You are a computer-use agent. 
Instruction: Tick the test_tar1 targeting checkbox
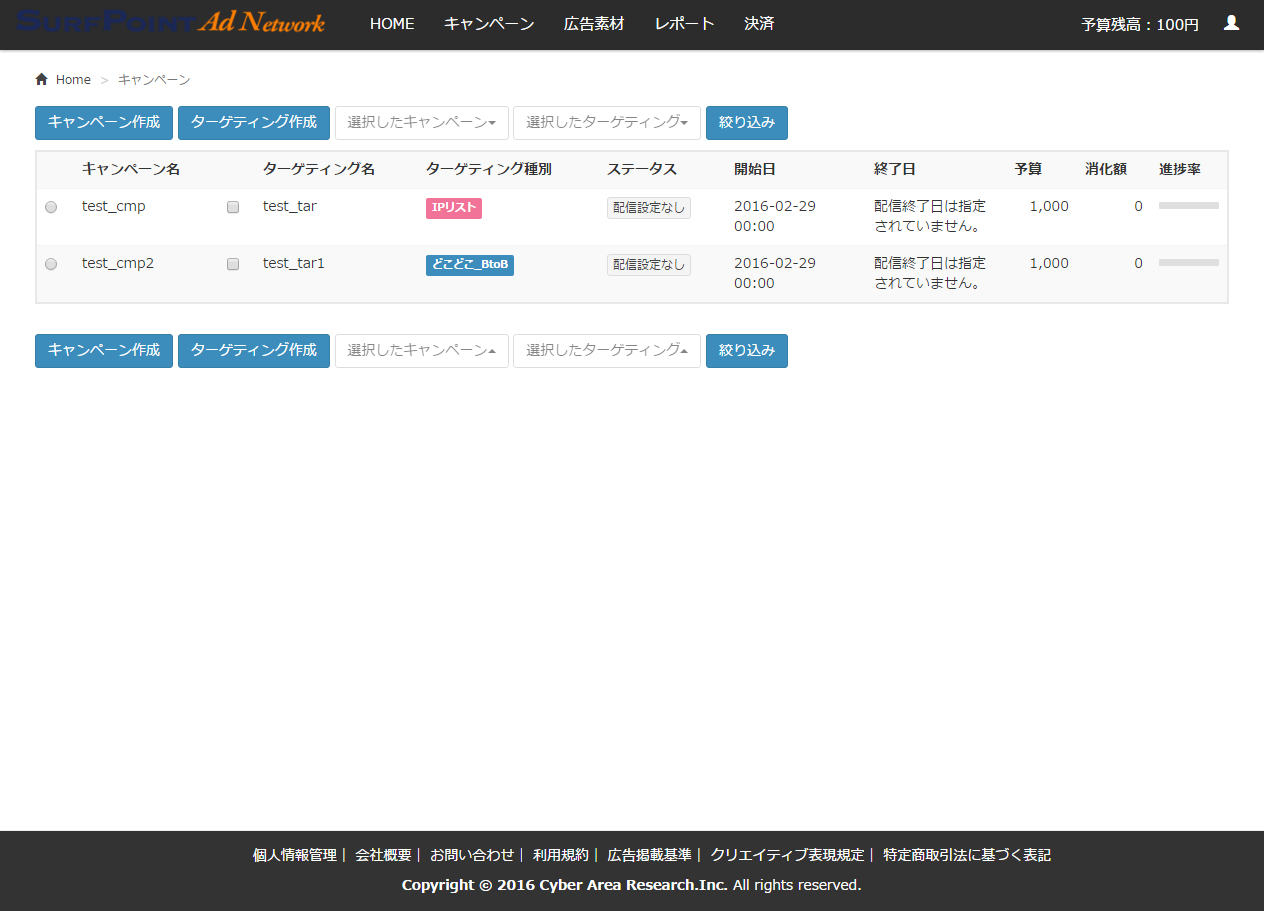click(x=233, y=264)
